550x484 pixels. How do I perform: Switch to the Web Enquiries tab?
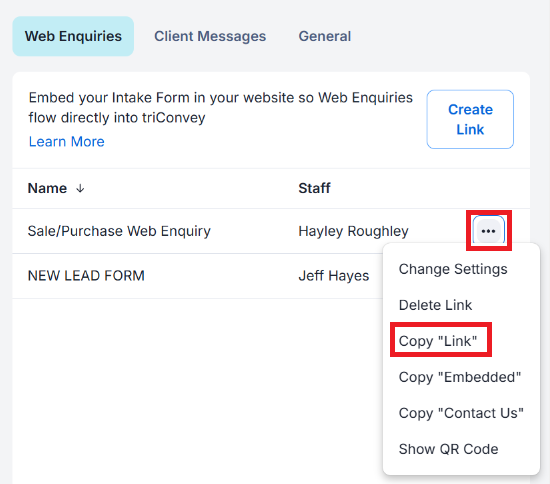click(x=73, y=36)
